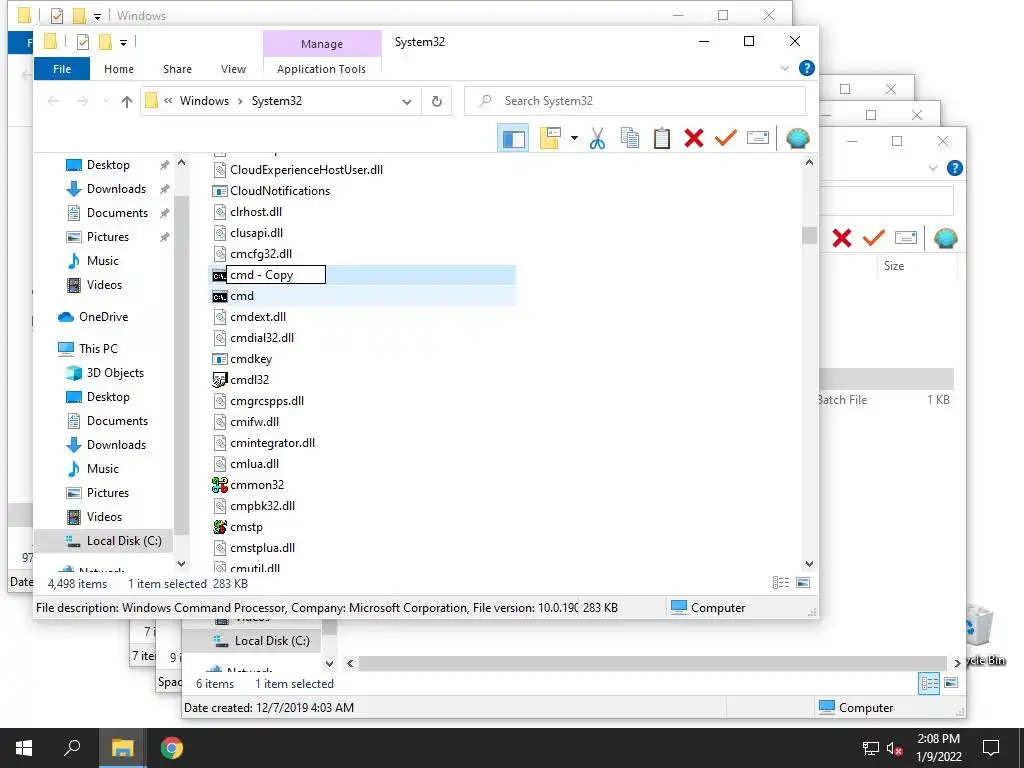Refresh the System32 folder
1024x768 pixels.
click(x=437, y=101)
